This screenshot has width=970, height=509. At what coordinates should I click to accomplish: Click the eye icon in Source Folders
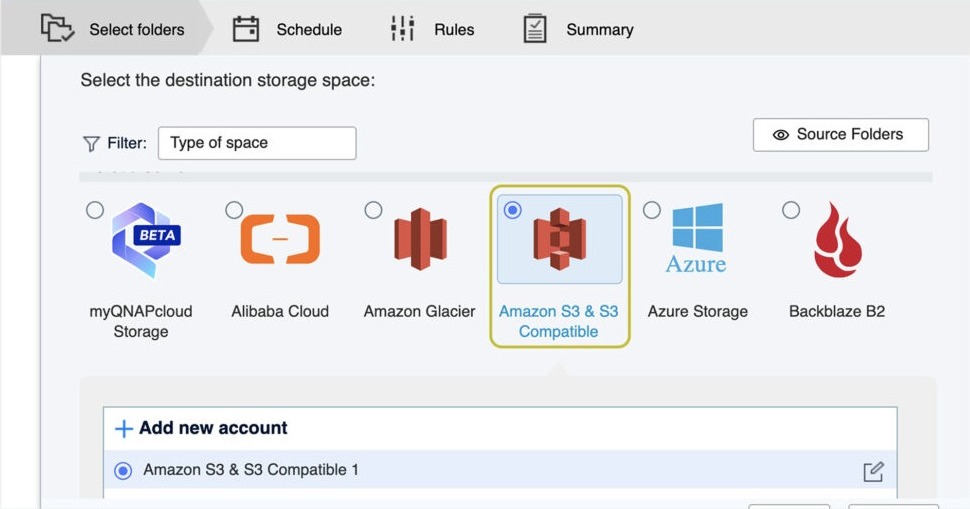781,135
